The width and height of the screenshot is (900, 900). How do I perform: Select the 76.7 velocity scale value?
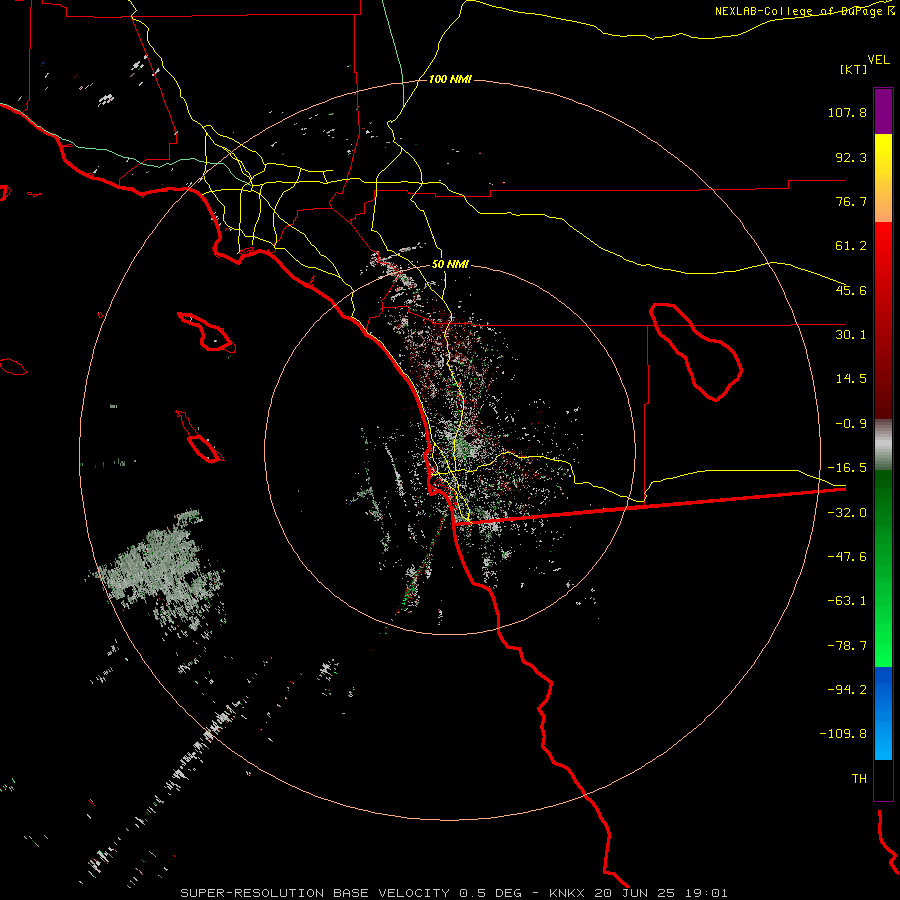point(851,201)
